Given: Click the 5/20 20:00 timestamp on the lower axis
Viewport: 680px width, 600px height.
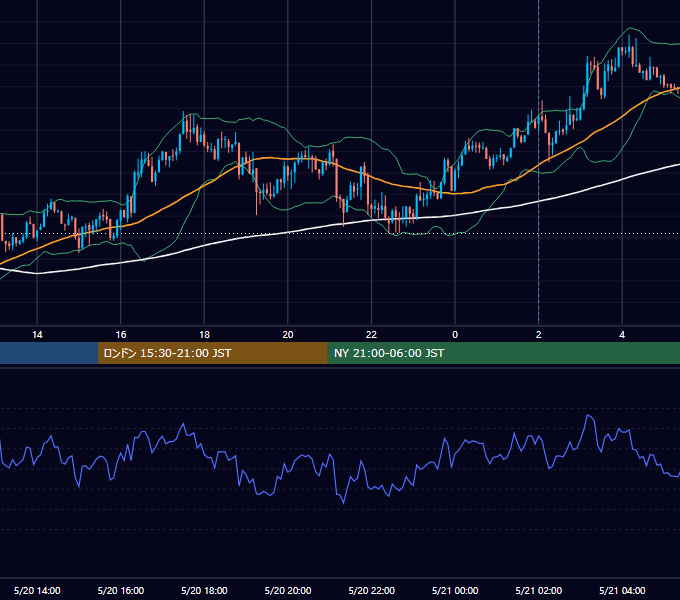Looking at the screenshot, I should coord(288,590).
